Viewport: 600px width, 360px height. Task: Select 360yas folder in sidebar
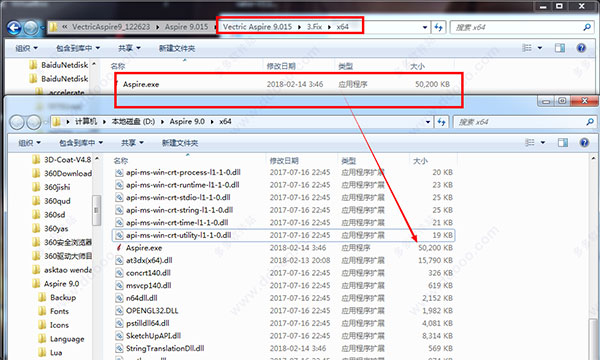pos(51,228)
